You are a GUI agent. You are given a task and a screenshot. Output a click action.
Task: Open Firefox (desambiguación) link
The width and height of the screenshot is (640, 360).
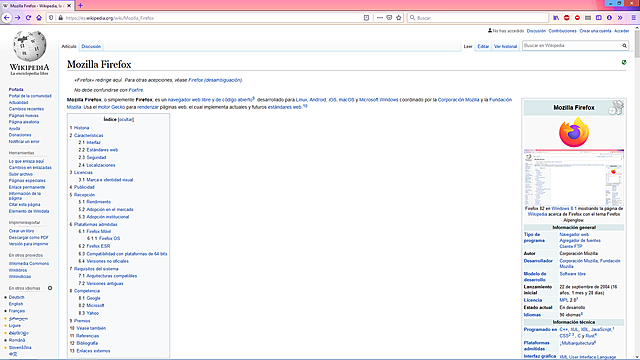[x=215, y=80]
